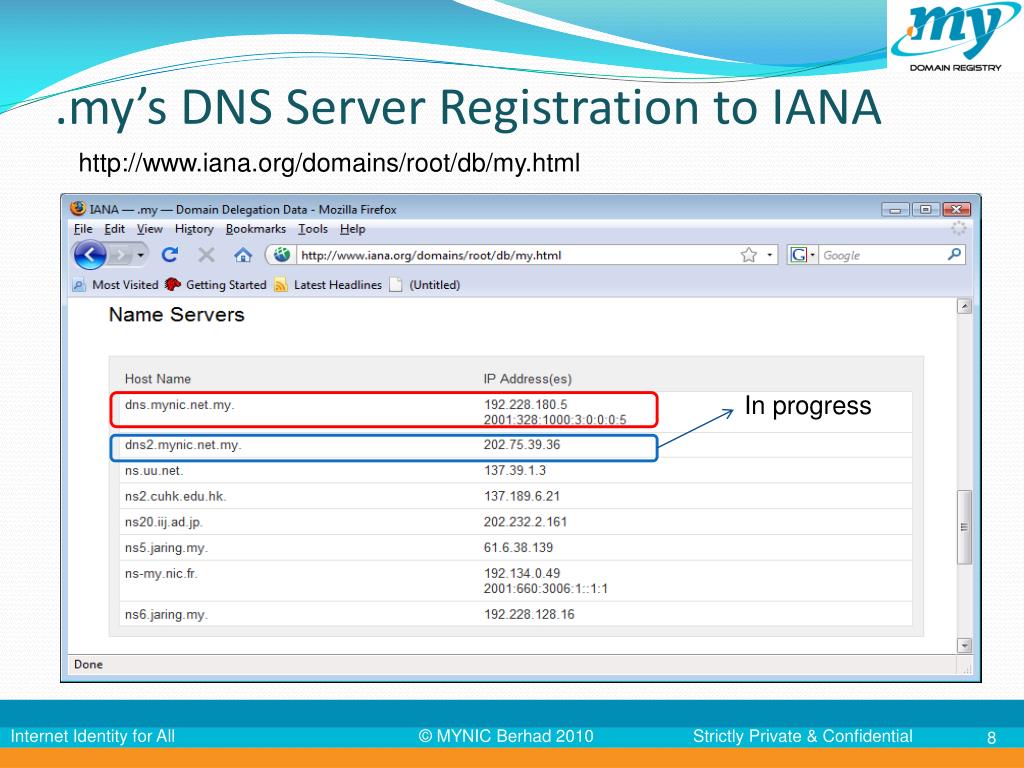This screenshot has height=768, width=1024.
Task: Click the Firefox logo in title bar
Action: (x=78, y=208)
